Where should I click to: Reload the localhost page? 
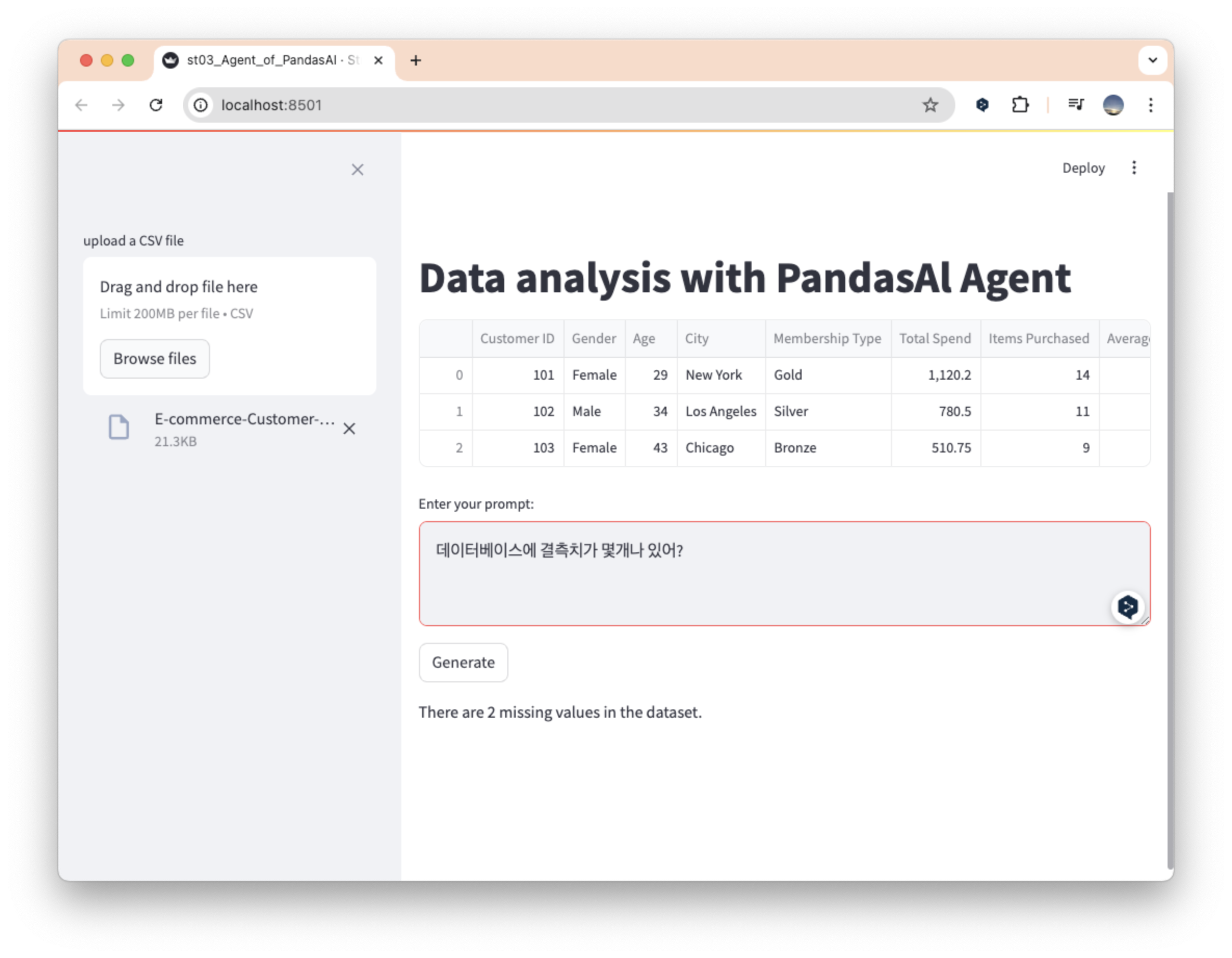[156, 105]
